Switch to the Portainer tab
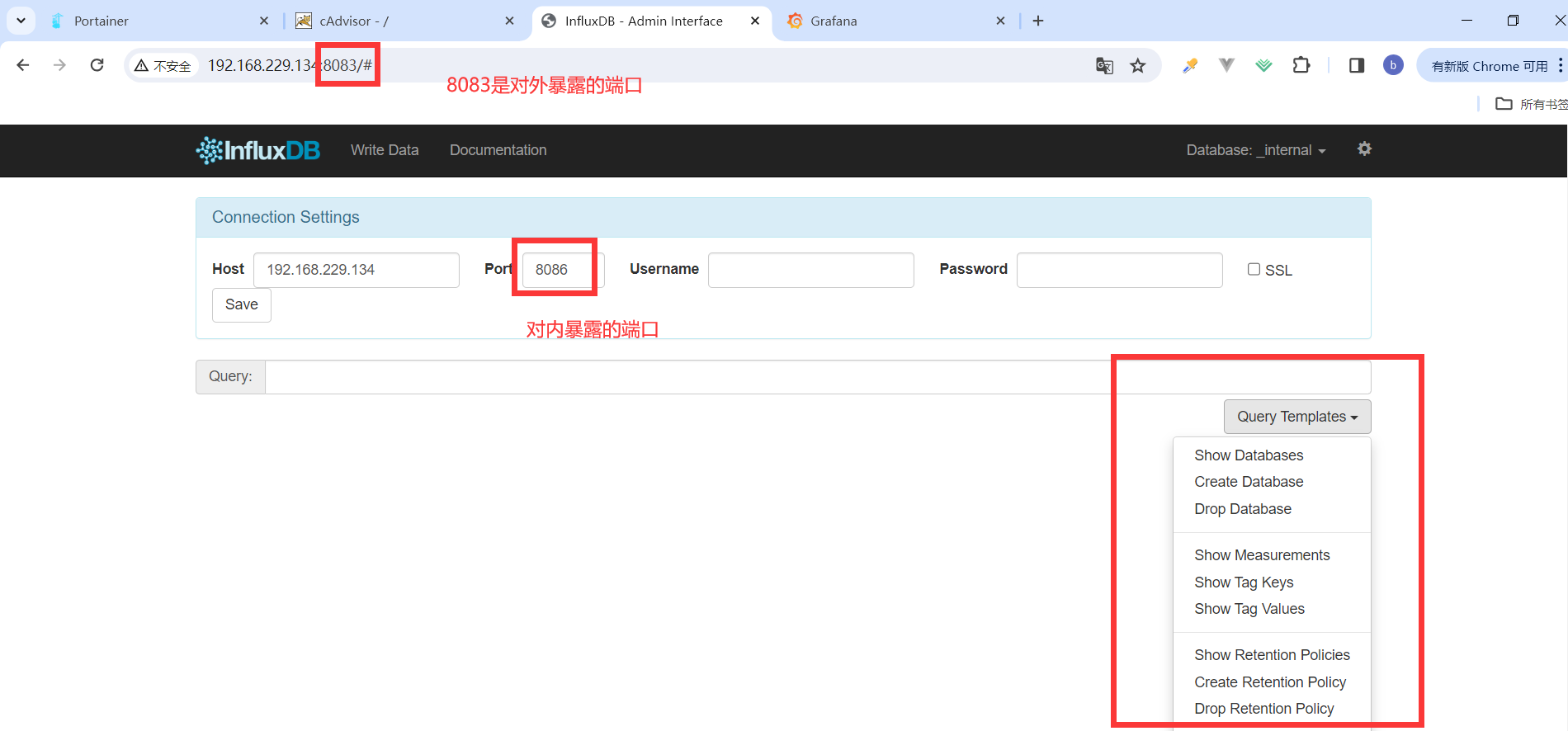 coord(158,21)
